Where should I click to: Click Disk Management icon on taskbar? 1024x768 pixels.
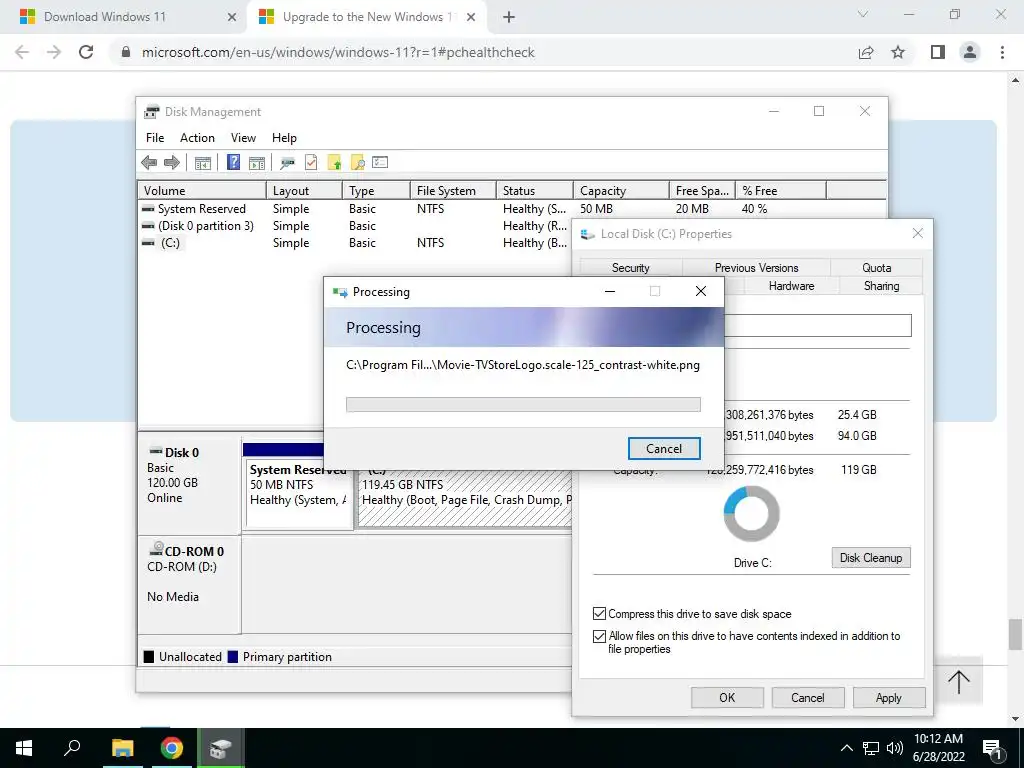221,748
